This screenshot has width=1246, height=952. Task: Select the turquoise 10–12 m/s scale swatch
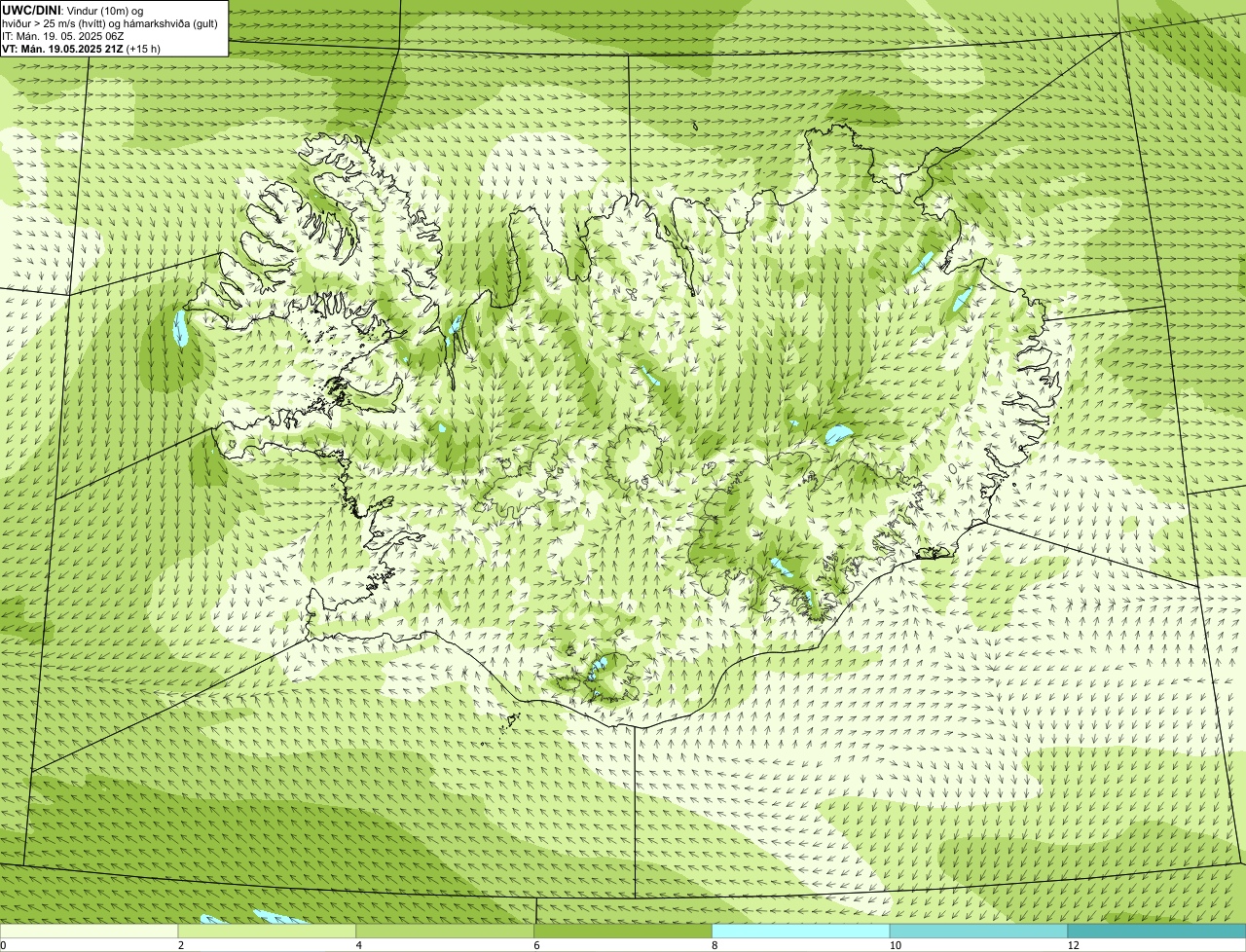pyautogui.click(x=978, y=932)
